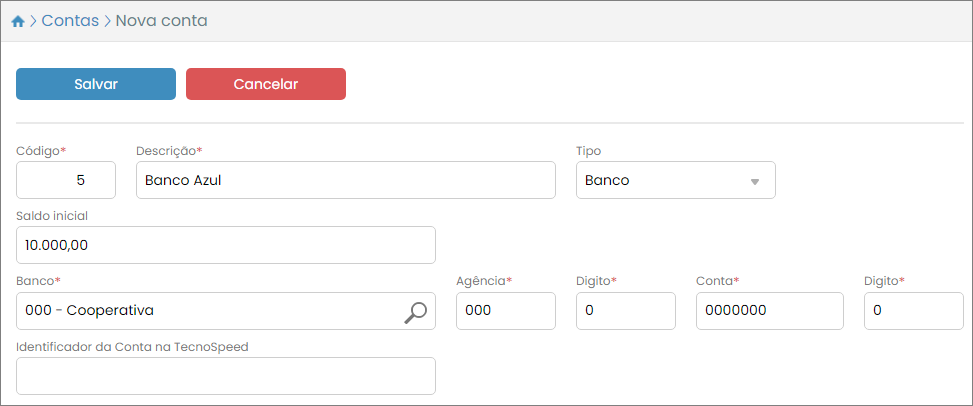Click the Digito field next to Agência
The height and width of the screenshot is (406, 973).
point(625,311)
